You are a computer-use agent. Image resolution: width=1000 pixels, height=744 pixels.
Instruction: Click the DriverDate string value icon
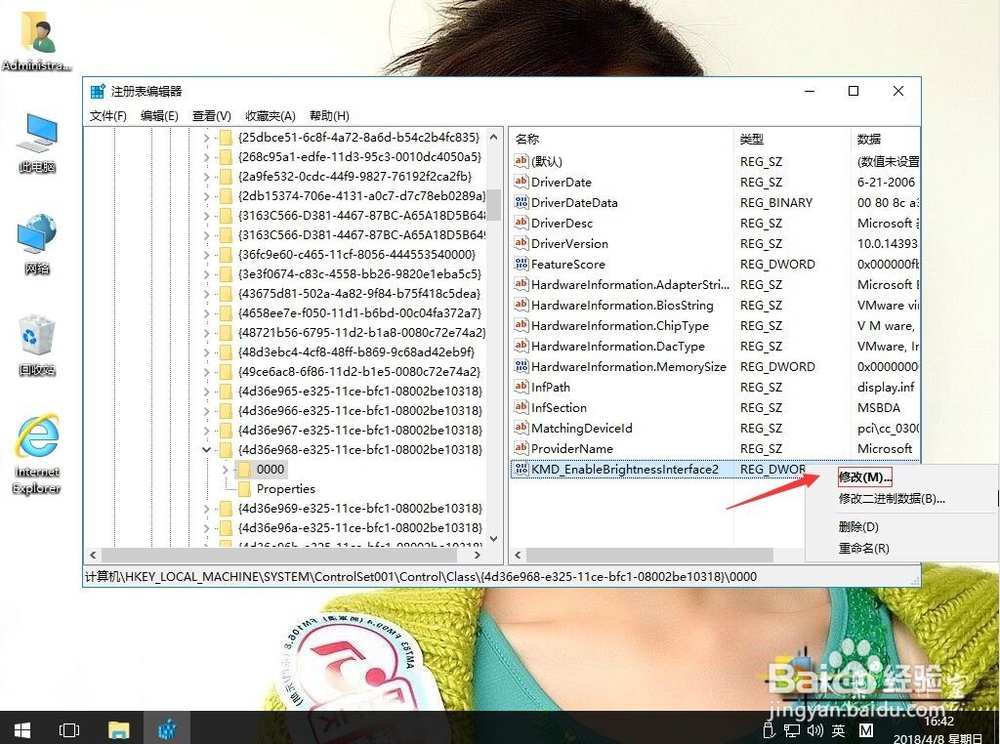click(521, 182)
